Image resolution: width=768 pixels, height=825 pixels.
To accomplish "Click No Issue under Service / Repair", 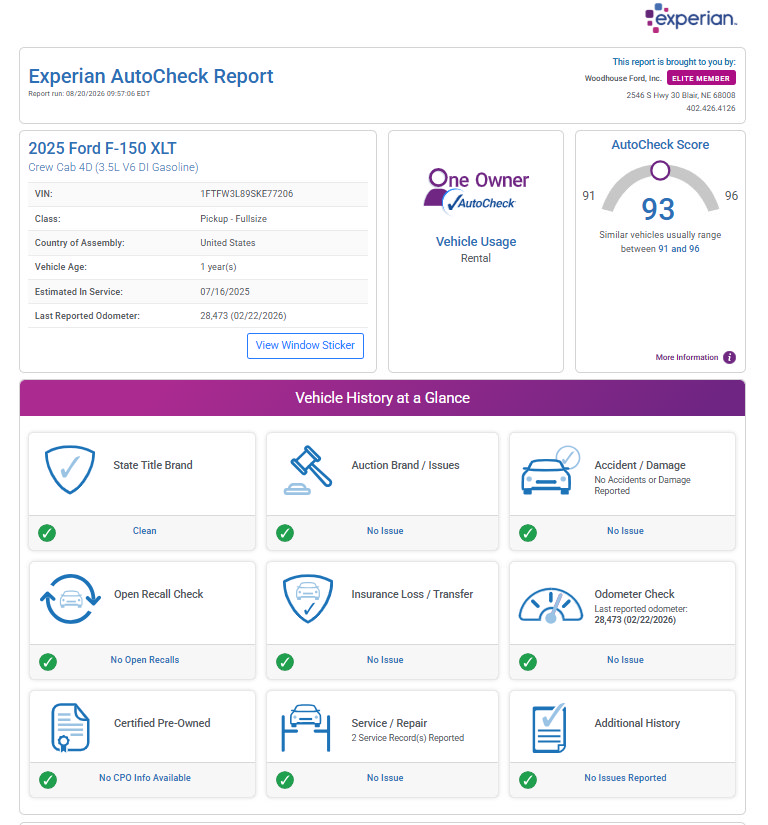I will (385, 778).
